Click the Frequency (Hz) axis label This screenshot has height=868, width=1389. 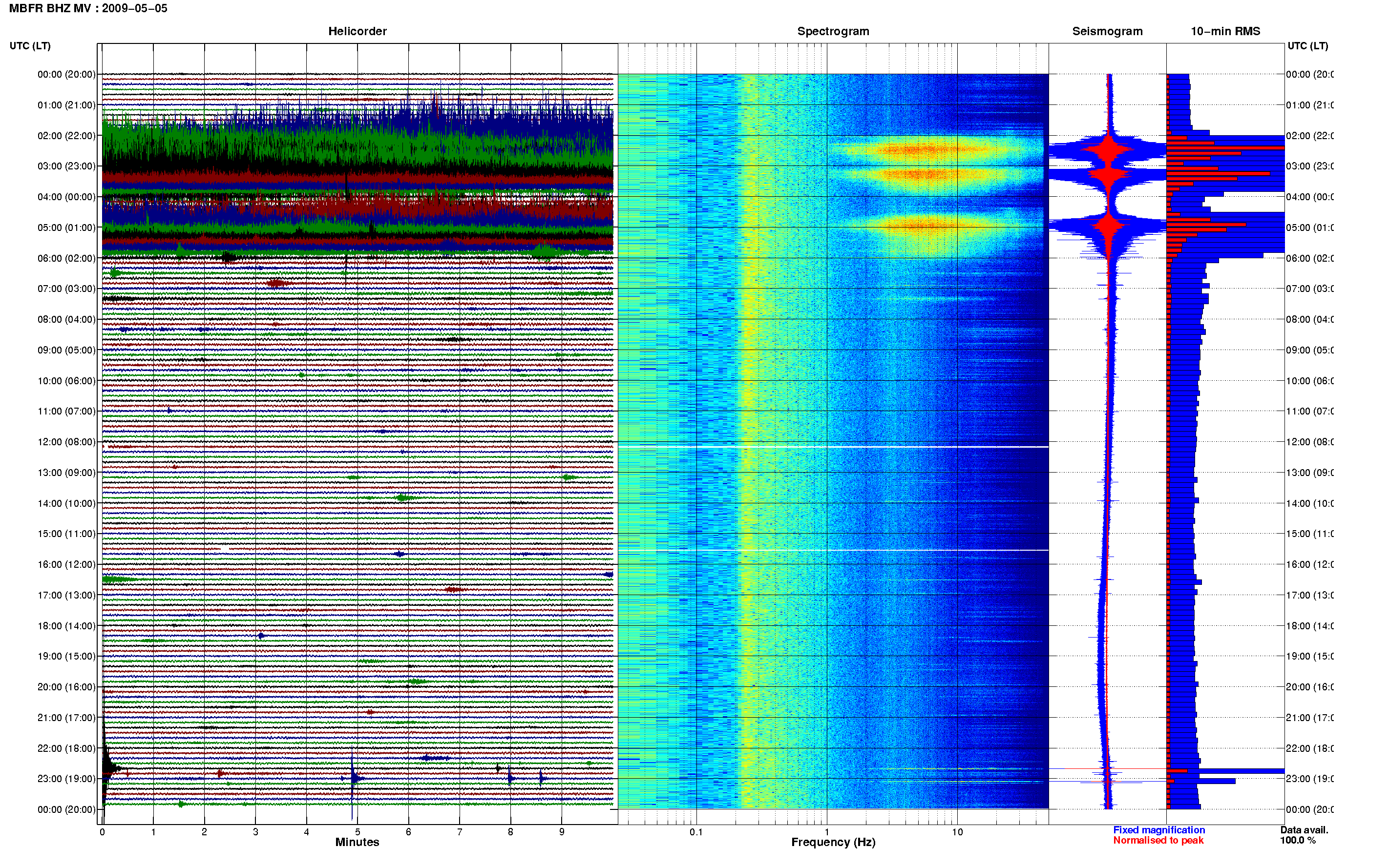pos(833,842)
